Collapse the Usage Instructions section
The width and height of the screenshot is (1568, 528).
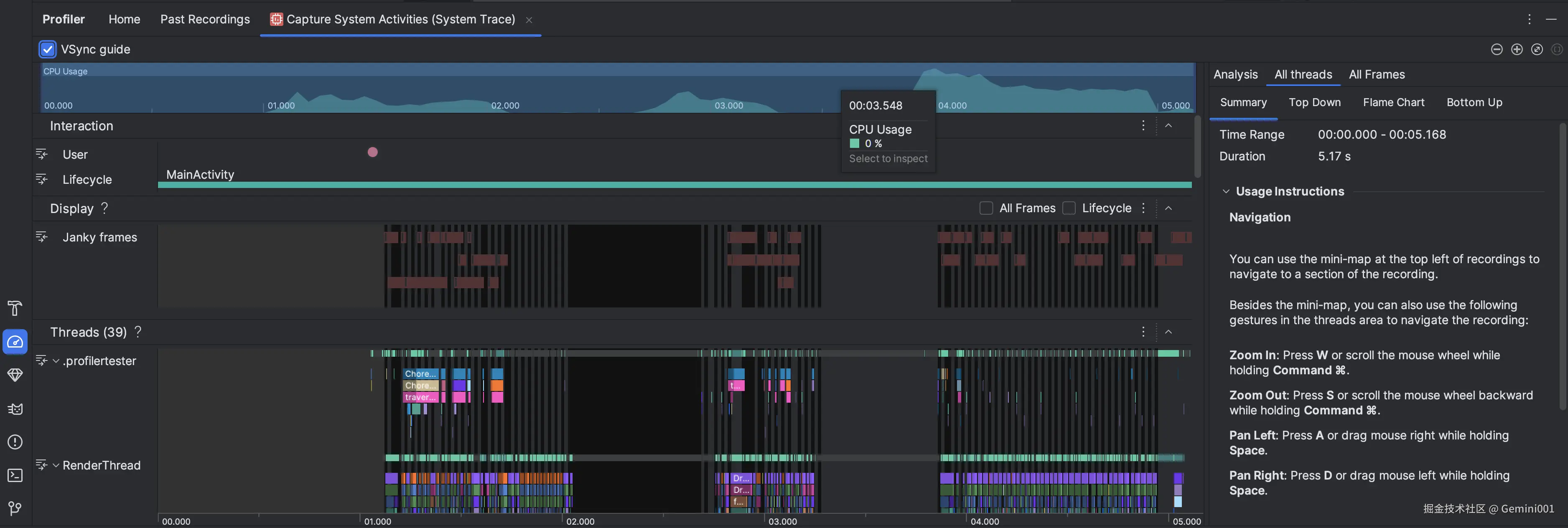pos(1226,191)
